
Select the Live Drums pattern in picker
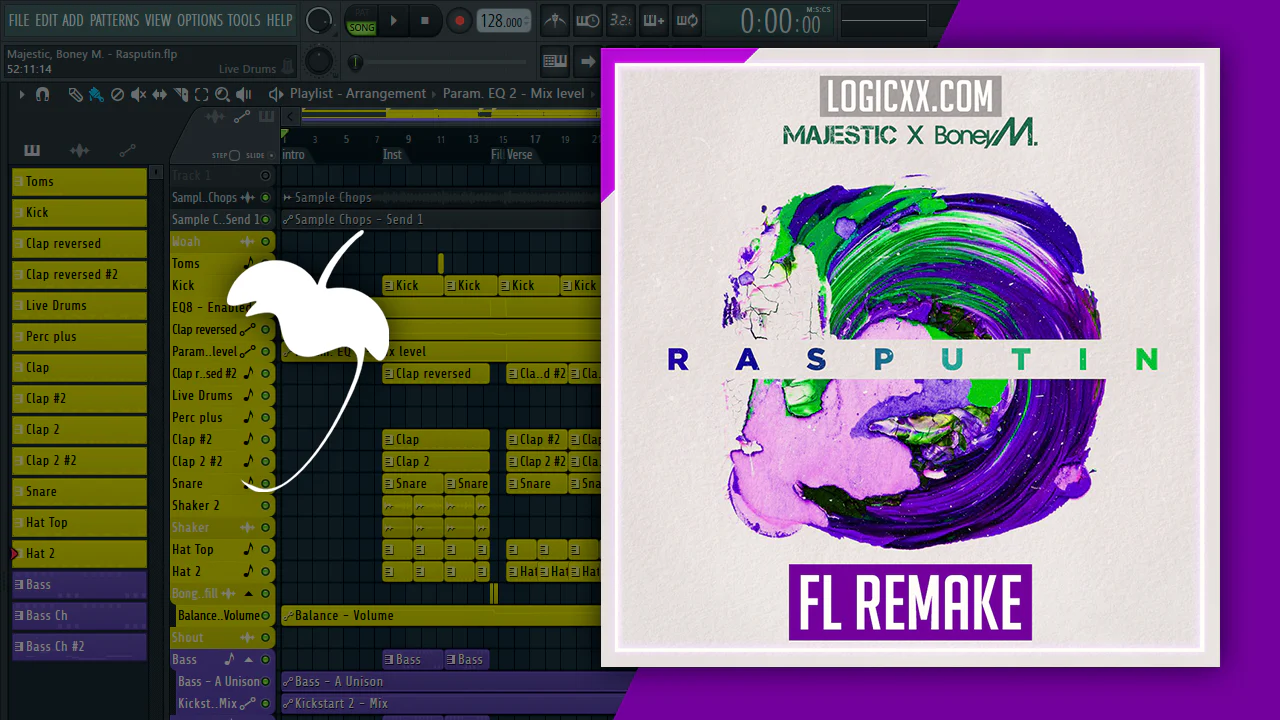click(79, 306)
